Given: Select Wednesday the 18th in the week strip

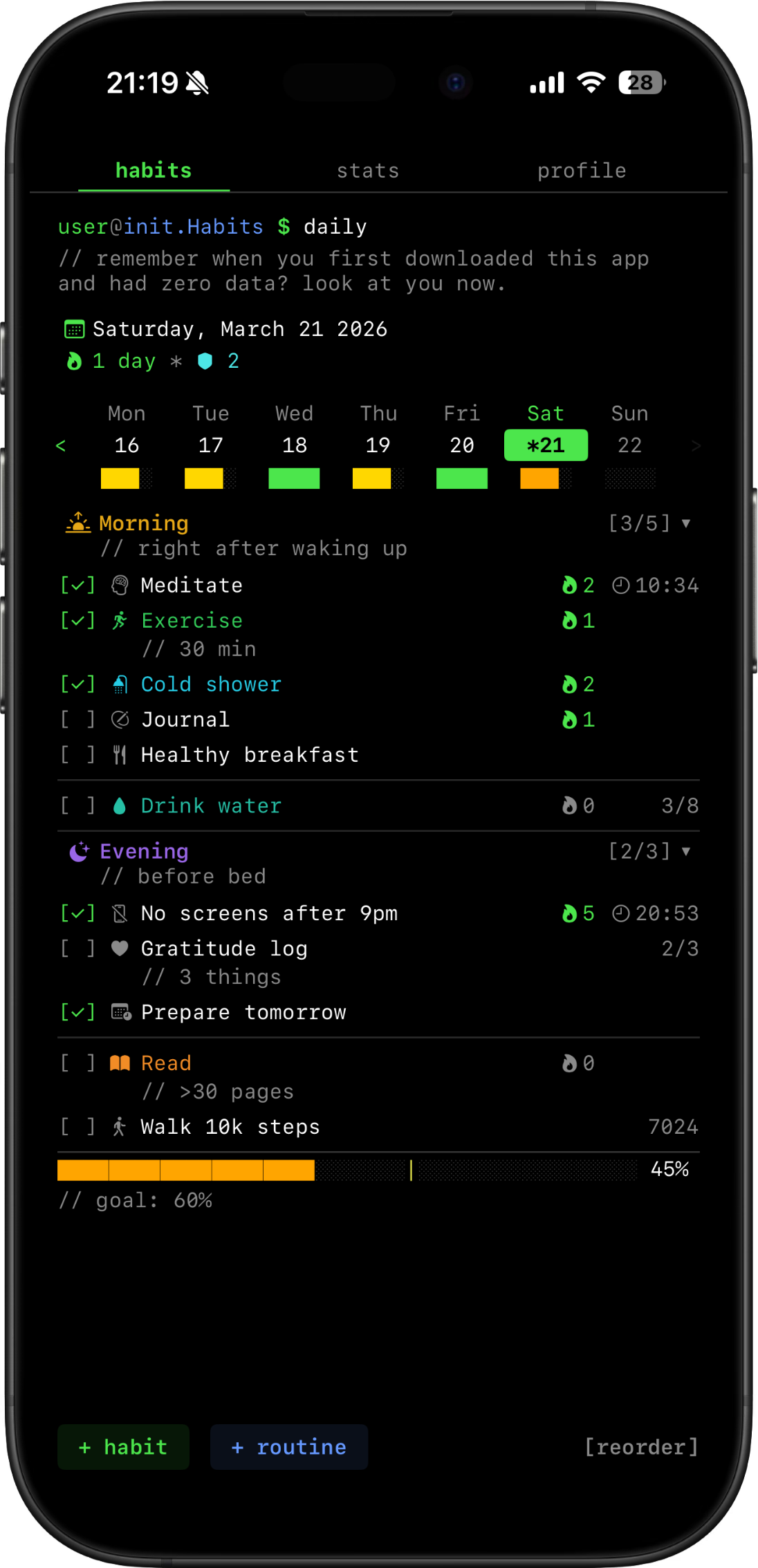Looking at the screenshot, I should 293,445.
